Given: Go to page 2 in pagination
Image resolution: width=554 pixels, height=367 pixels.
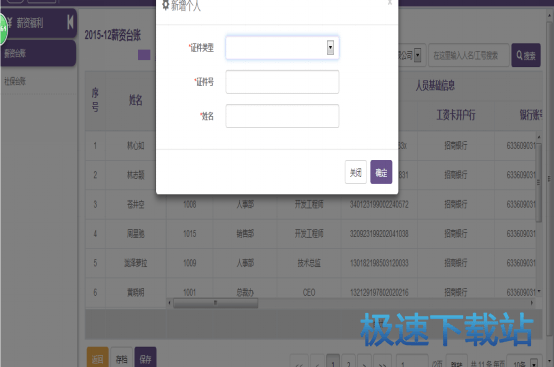Looking at the screenshot, I should coord(348,361).
